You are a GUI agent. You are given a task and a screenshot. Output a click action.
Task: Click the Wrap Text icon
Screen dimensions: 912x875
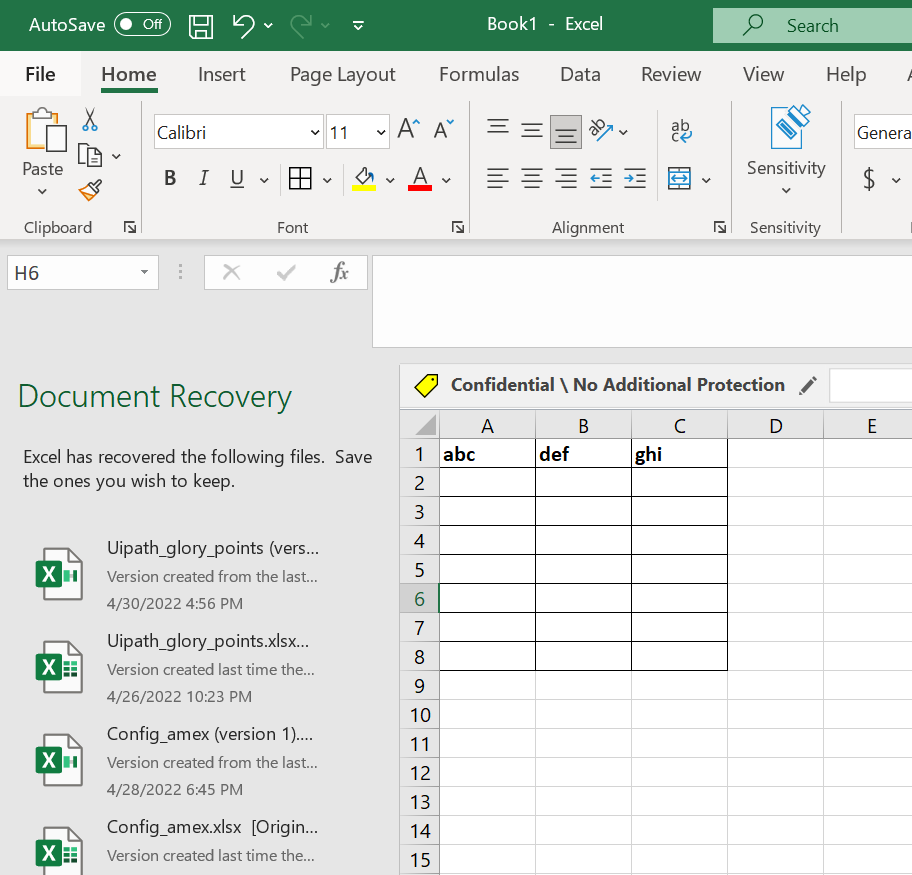click(x=681, y=131)
